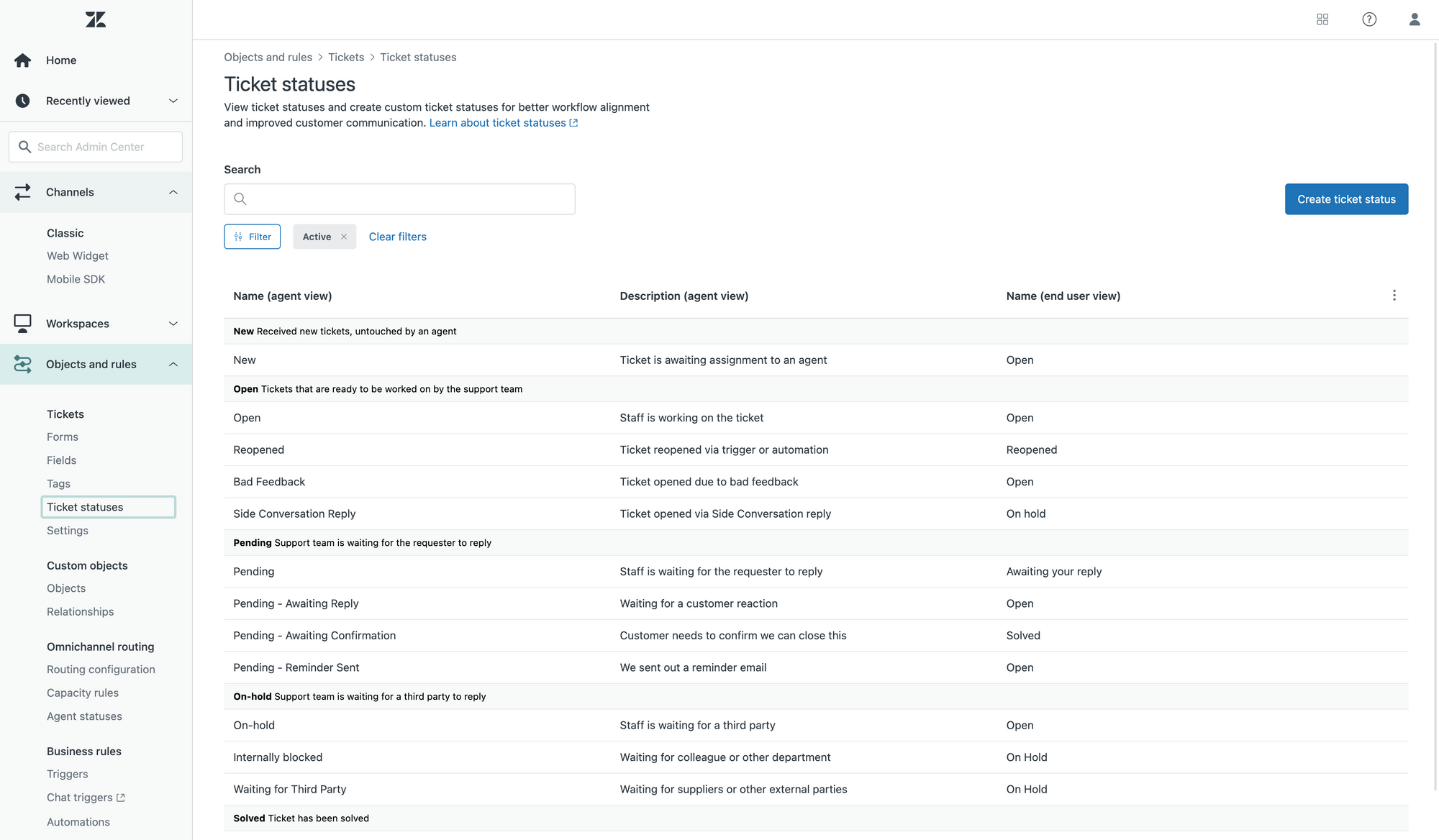Click the help question mark icon

click(x=1369, y=19)
